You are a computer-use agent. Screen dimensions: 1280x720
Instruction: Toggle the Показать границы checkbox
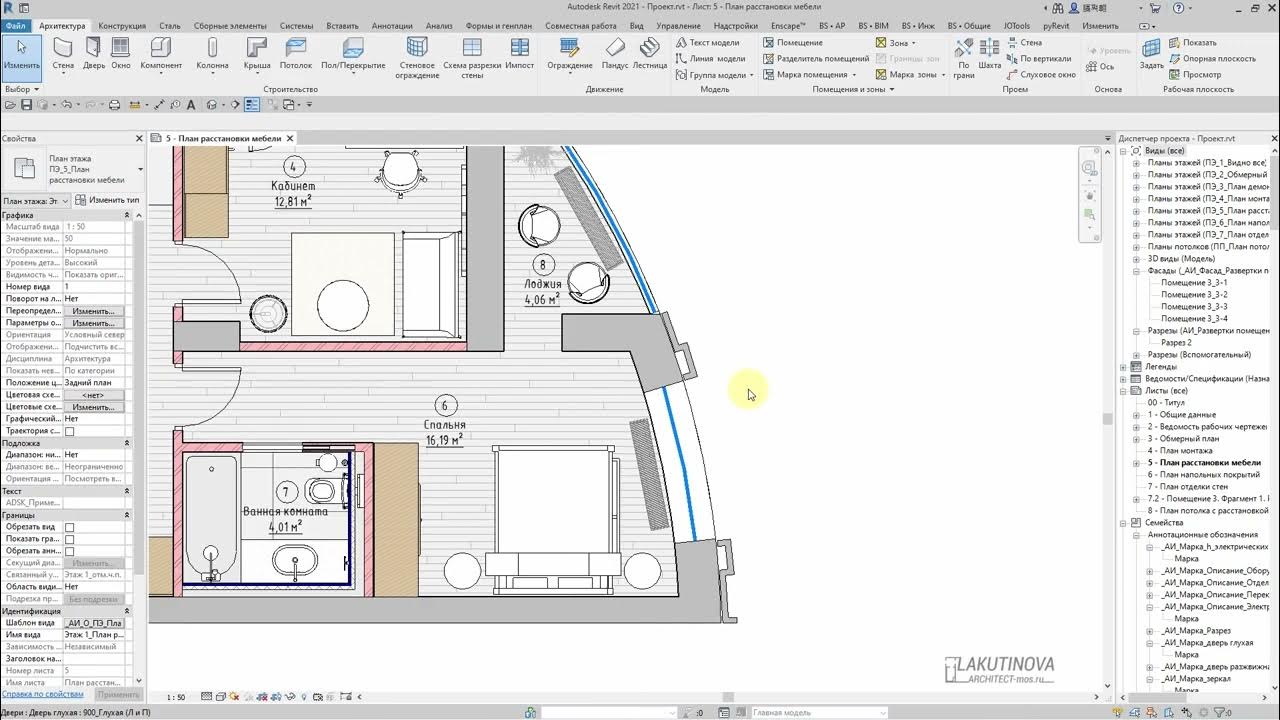click(x=69, y=539)
